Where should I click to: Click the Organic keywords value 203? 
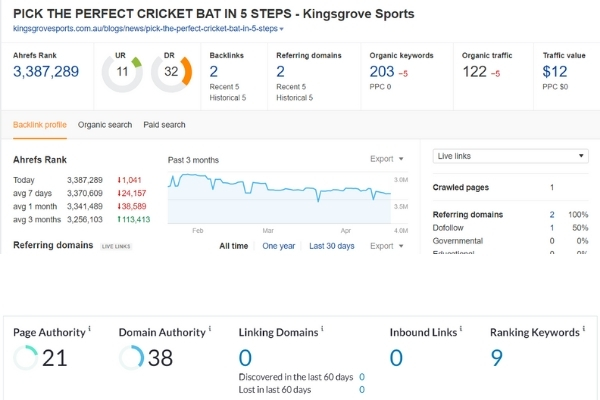pos(382,72)
